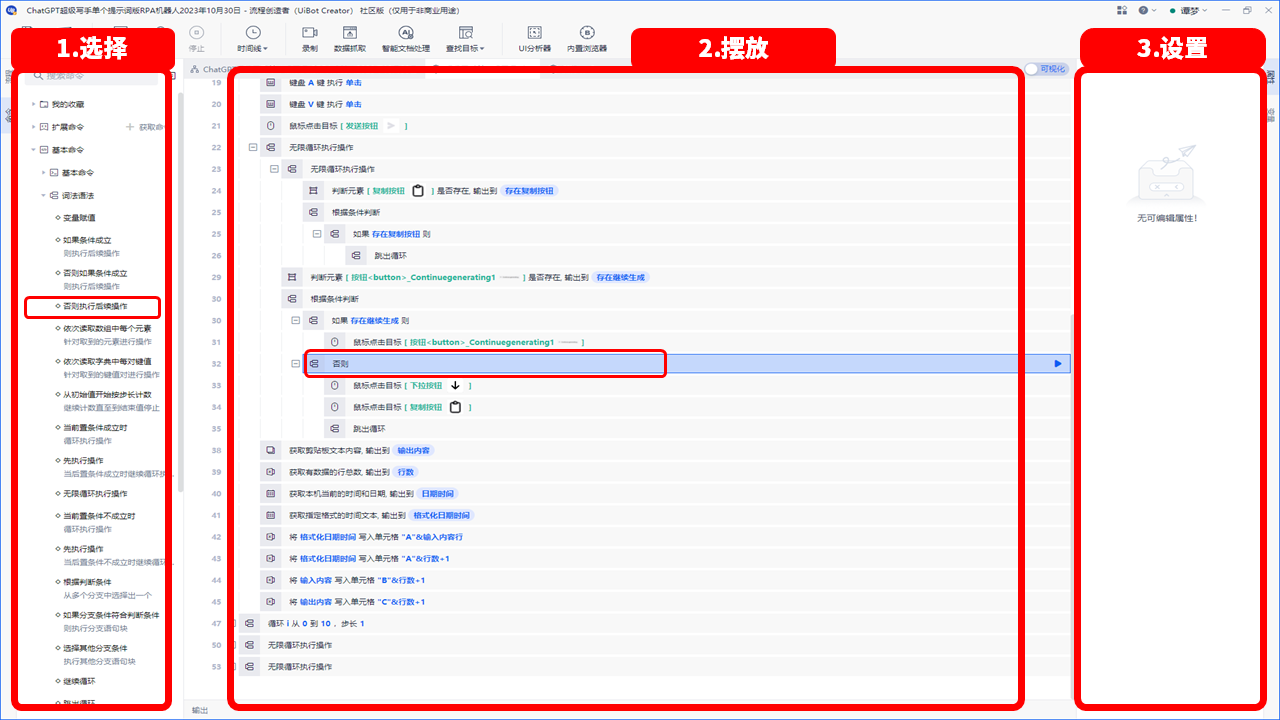Image resolution: width=1280 pixels, height=720 pixels.
Task: Click the apps grid icon in title bar
Action: 1120,9
